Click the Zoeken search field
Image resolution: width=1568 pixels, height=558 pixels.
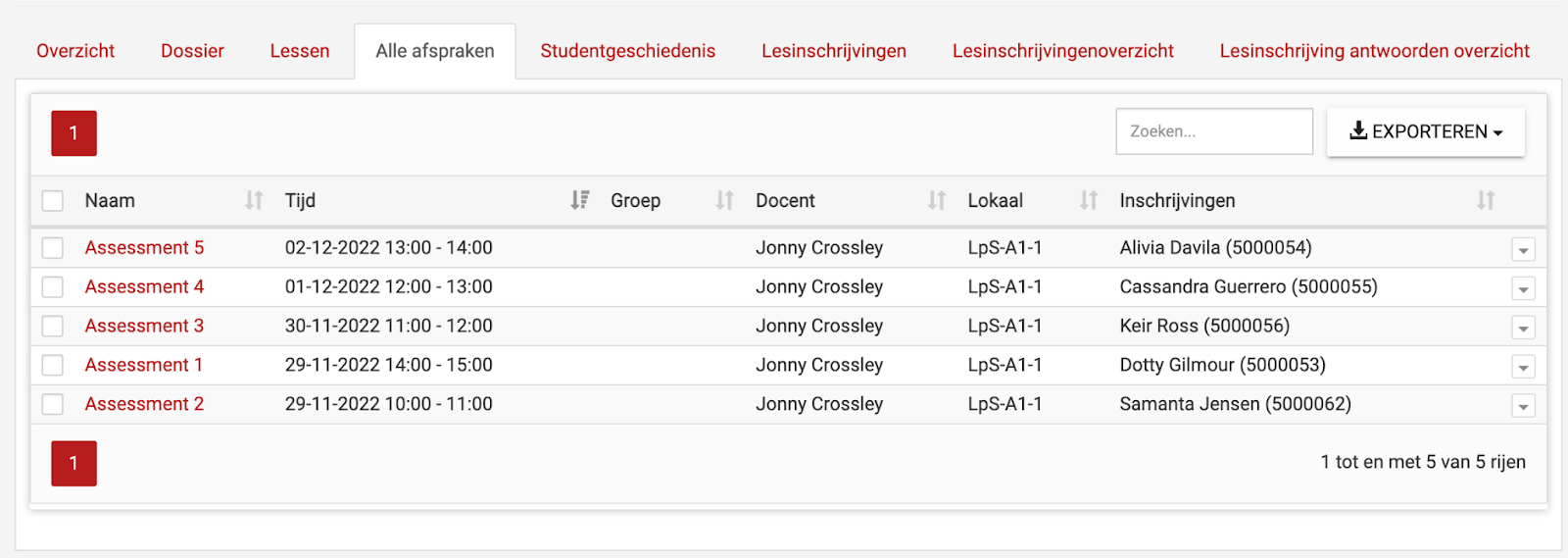point(1213,131)
